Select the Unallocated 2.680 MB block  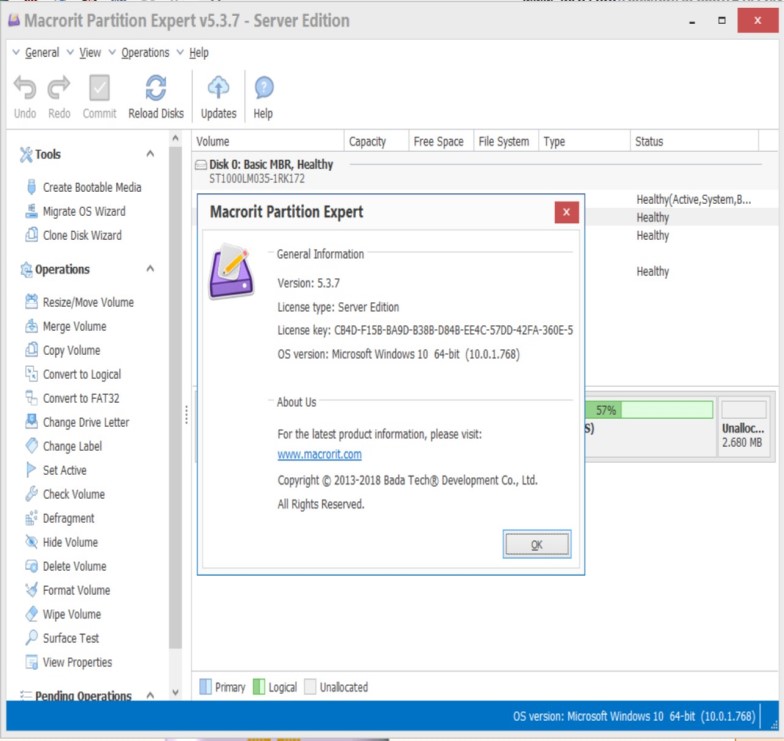743,429
